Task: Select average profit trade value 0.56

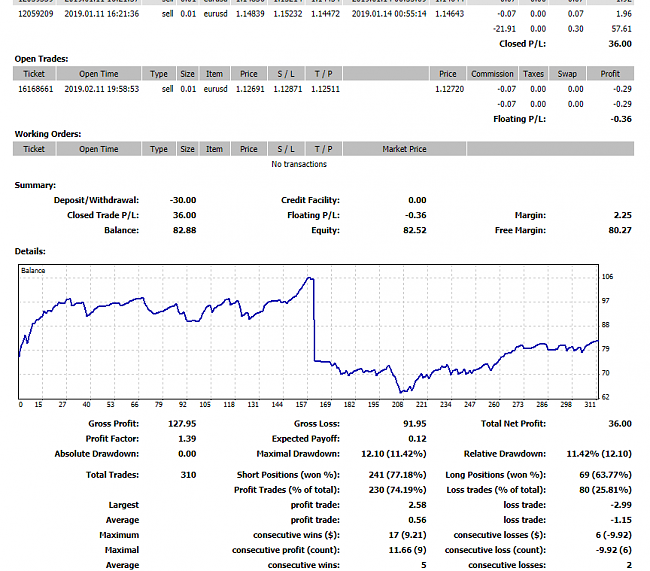Action: click(x=417, y=520)
